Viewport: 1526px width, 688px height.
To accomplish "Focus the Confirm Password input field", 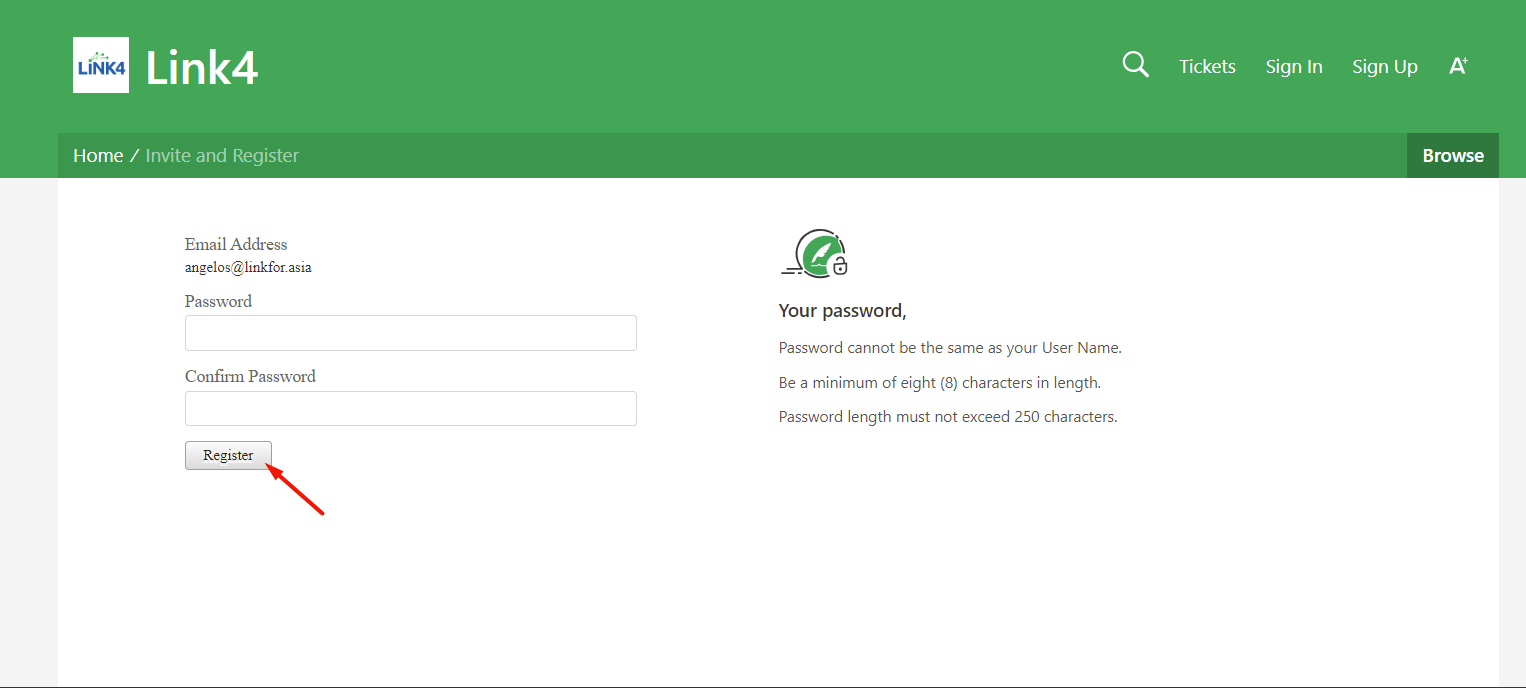I will point(411,408).
